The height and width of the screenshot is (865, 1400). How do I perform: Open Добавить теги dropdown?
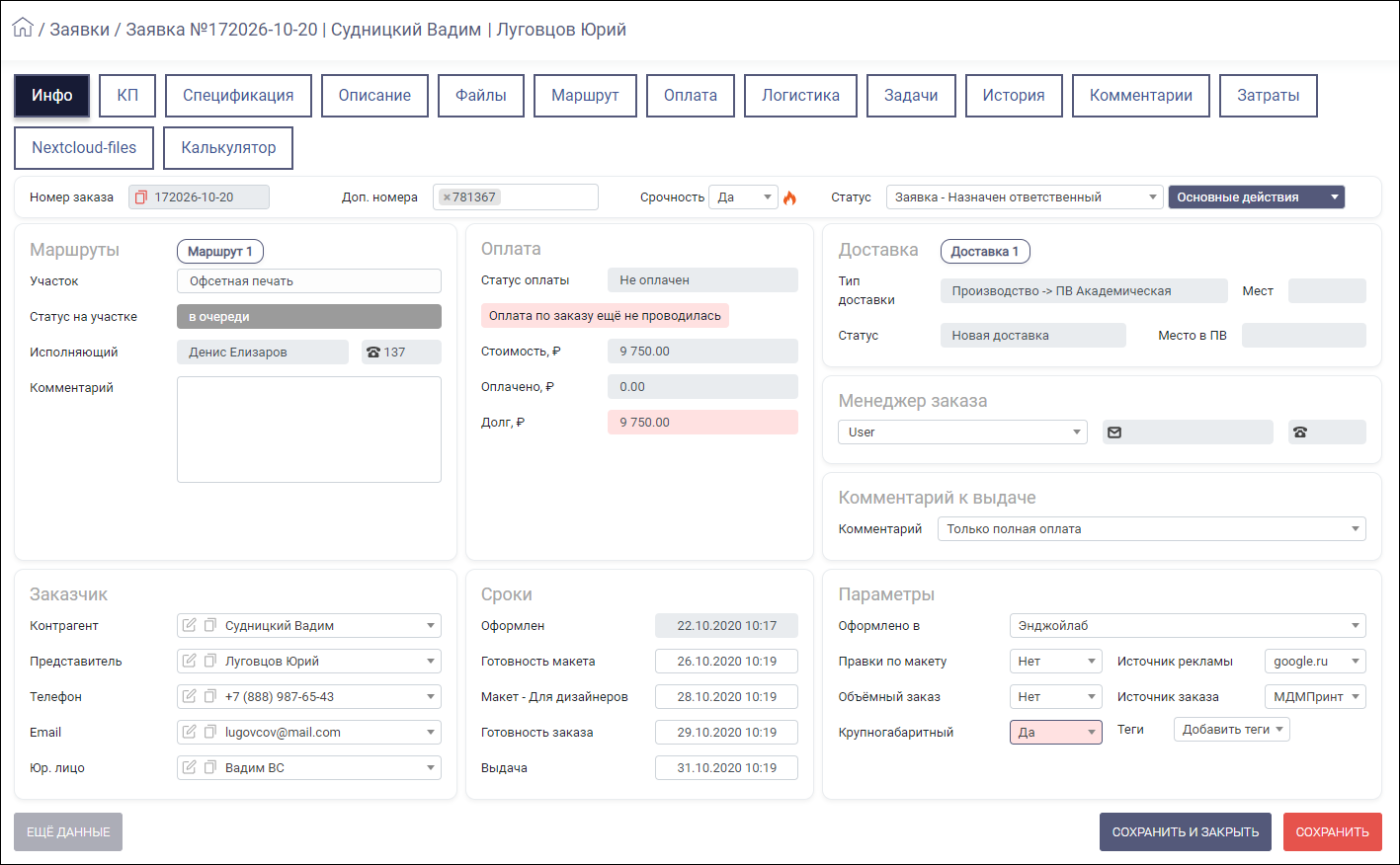click(1232, 730)
